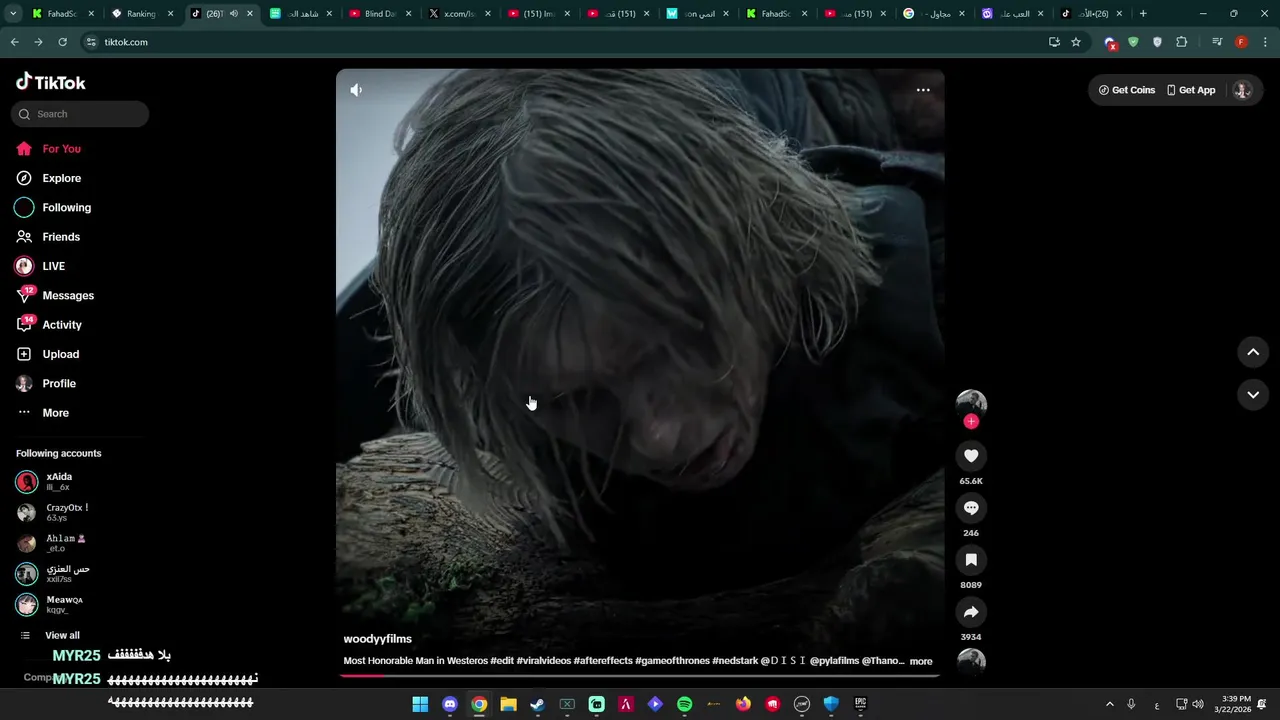This screenshot has height=720, width=1280.
Task: Show hidden system tray icons
Action: tap(1109, 704)
